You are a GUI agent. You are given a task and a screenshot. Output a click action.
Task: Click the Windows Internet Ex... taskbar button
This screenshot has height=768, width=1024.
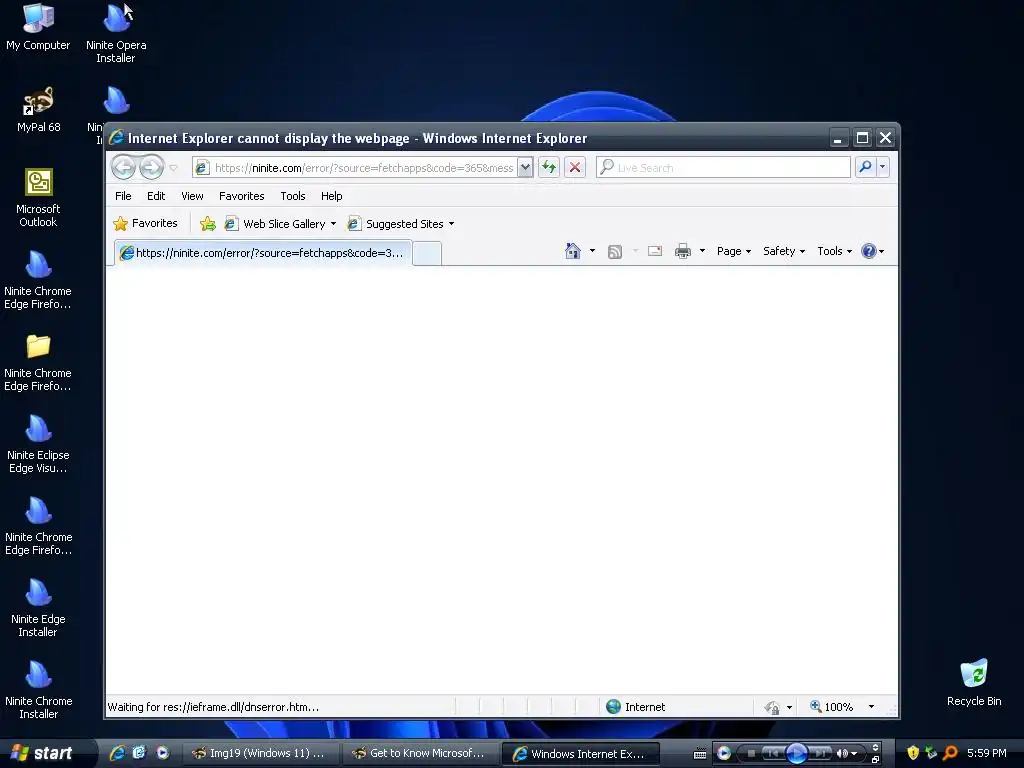[x=580, y=754]
